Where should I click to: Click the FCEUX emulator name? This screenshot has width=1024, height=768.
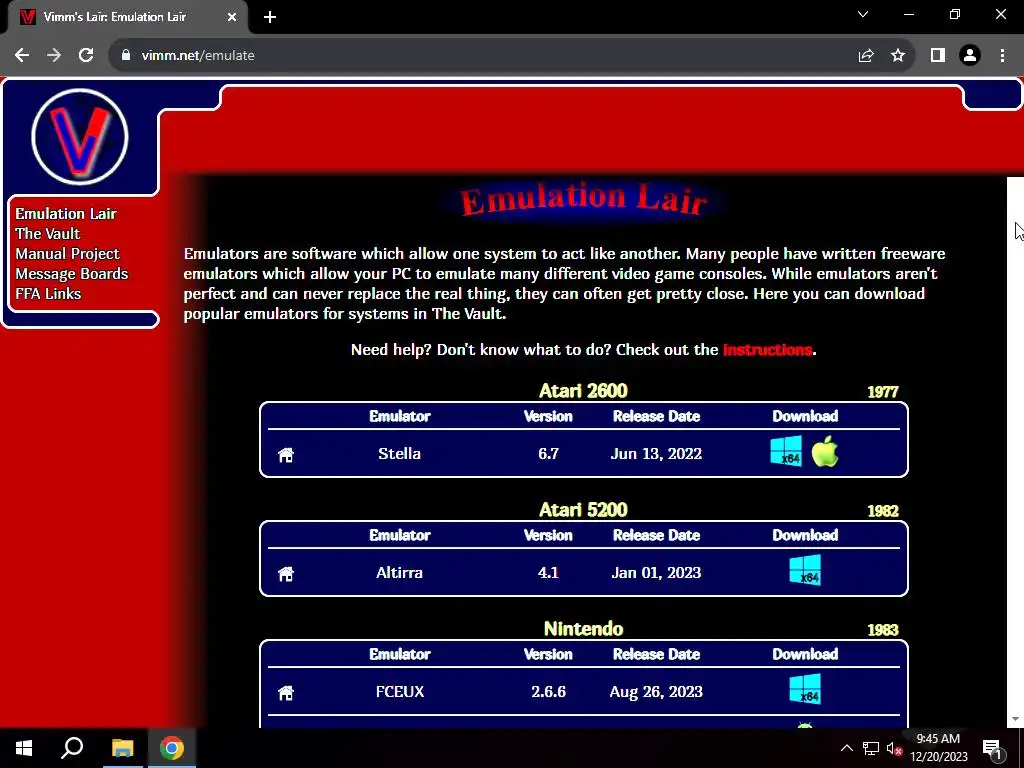click(x=400, y=691)
